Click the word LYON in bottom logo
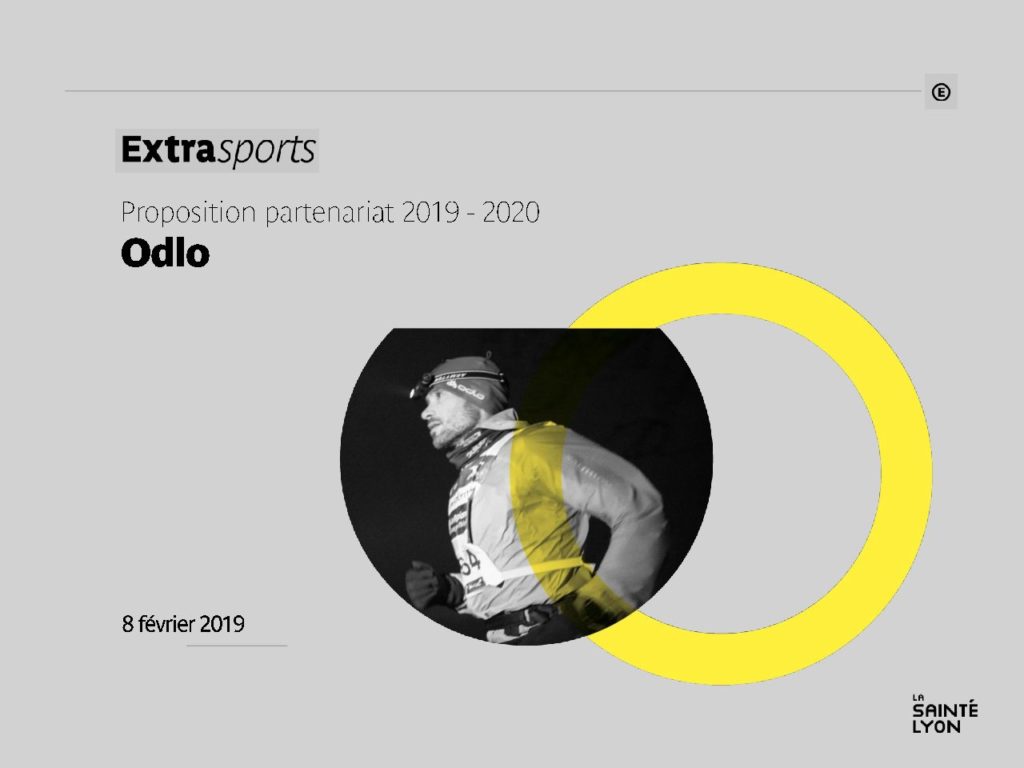The width and height of the screenshot is (1024, 768). point(936,727)
